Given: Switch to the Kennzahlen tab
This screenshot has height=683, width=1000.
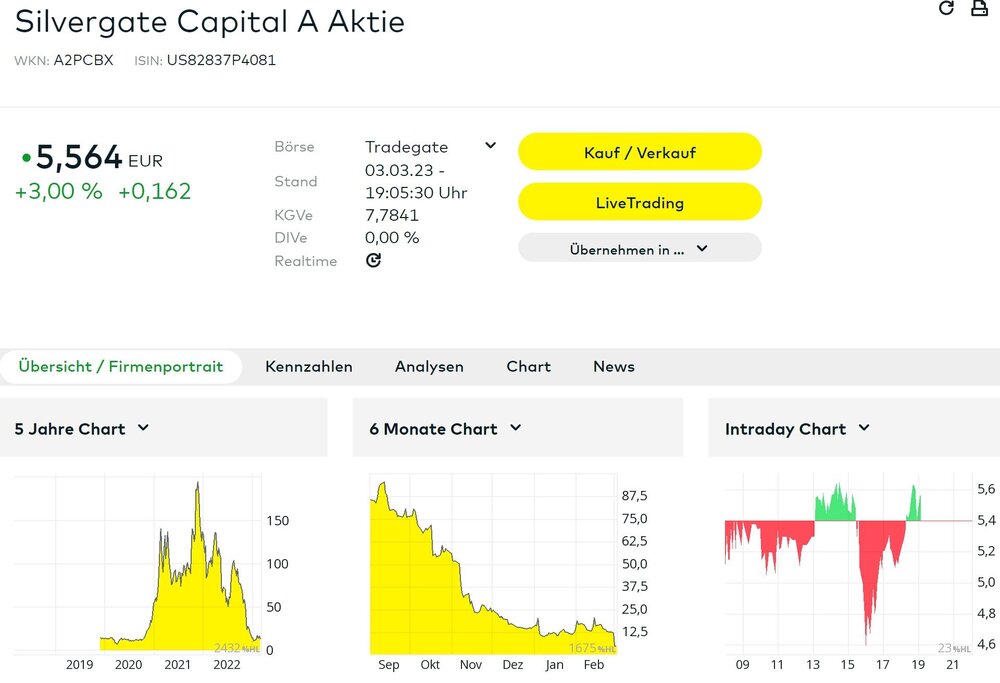Looking at the screenshot, I should coord(309,367).
